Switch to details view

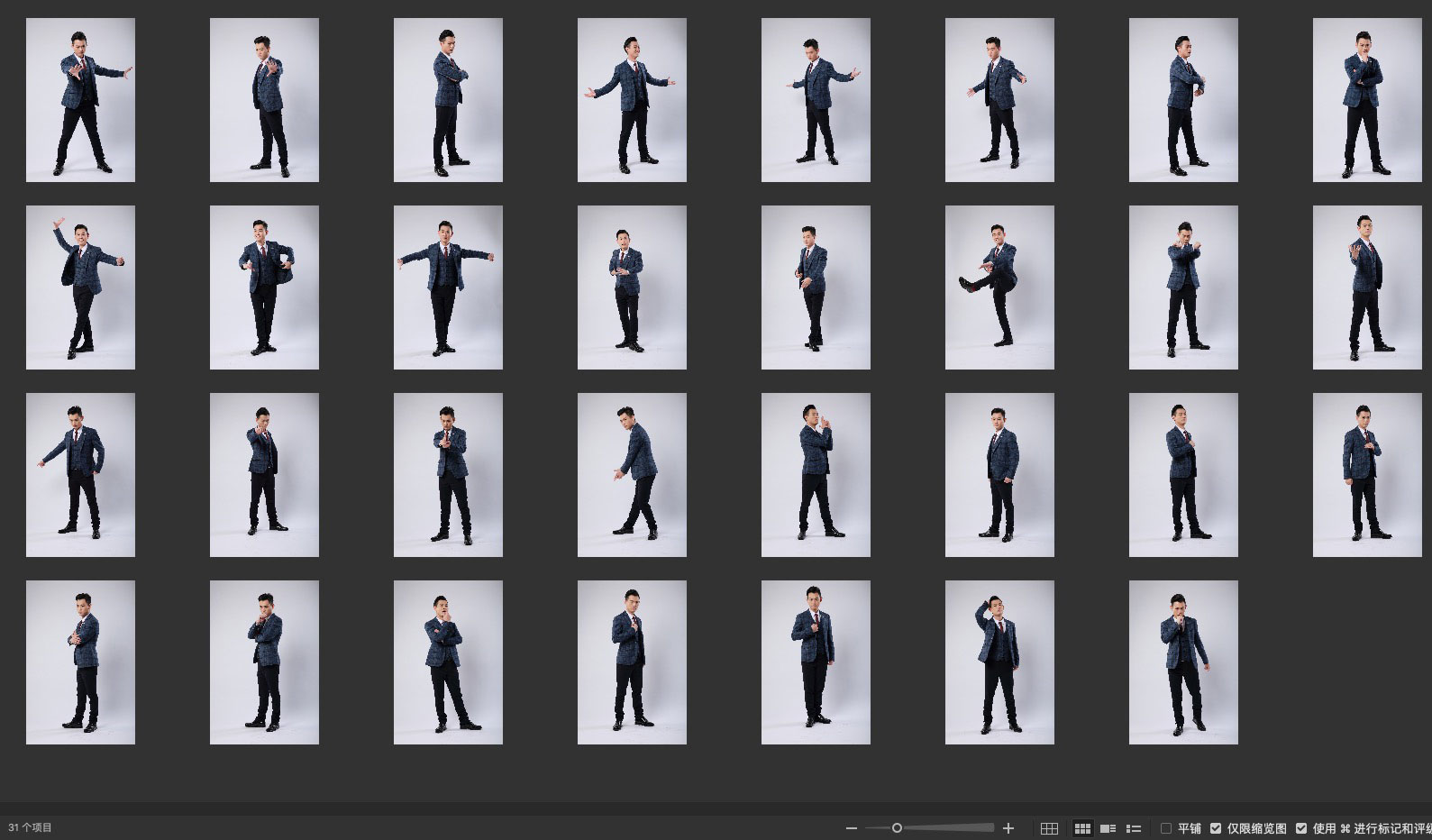click(1108, 828)
